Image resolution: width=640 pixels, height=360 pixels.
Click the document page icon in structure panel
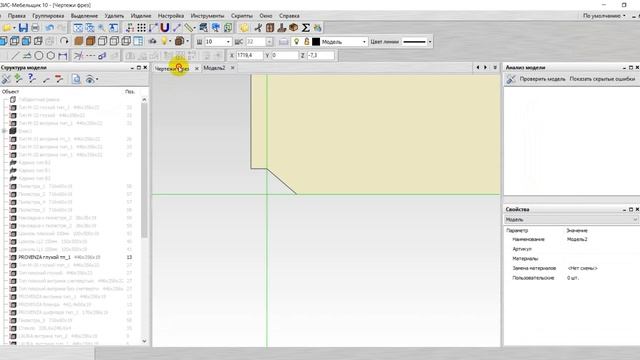click(x=76, y=79)
